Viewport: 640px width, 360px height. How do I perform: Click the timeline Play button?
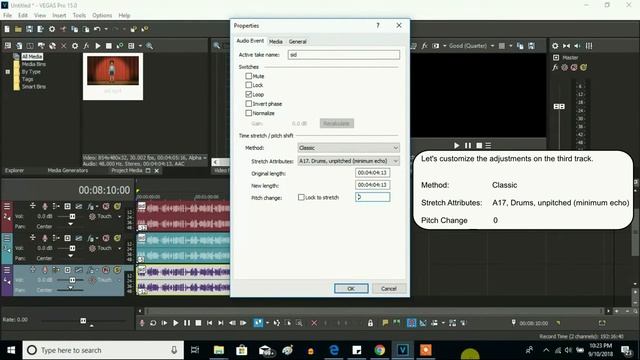point(176,323)
